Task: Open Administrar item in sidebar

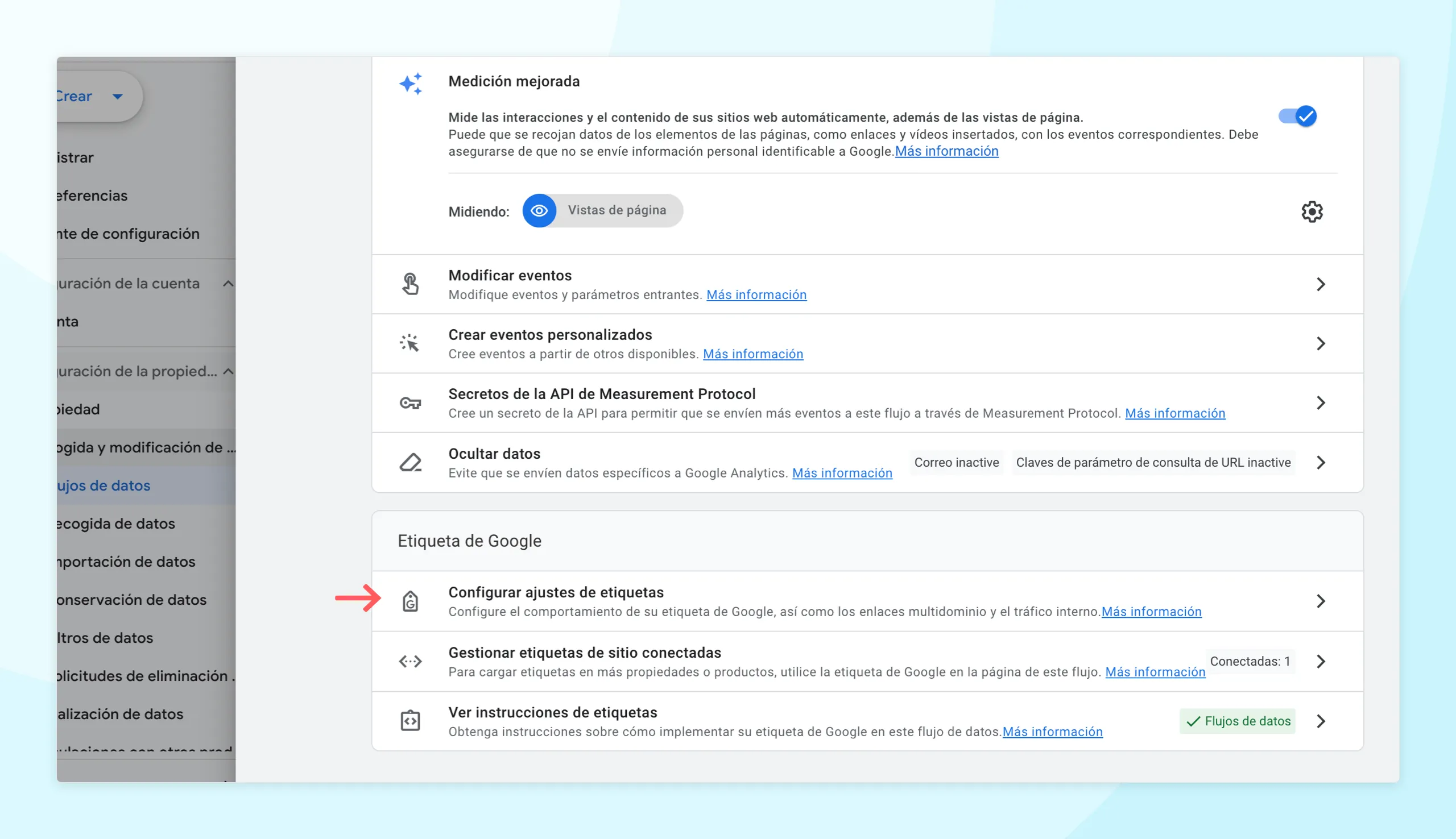Action: coord(146,157)
